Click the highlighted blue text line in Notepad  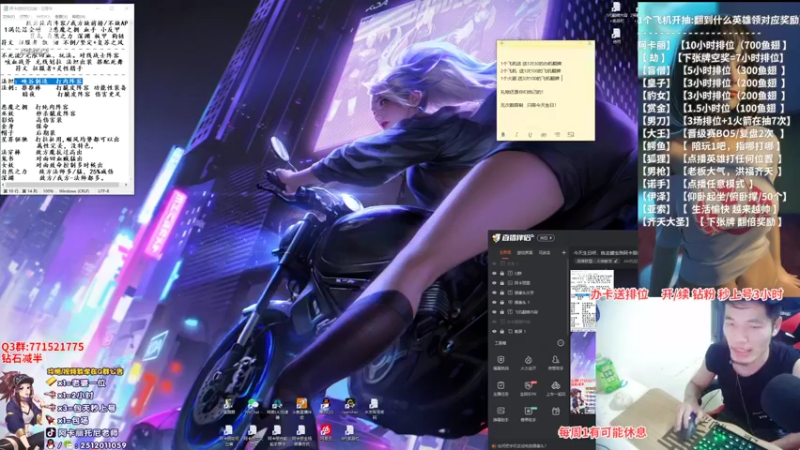point(48,81)
